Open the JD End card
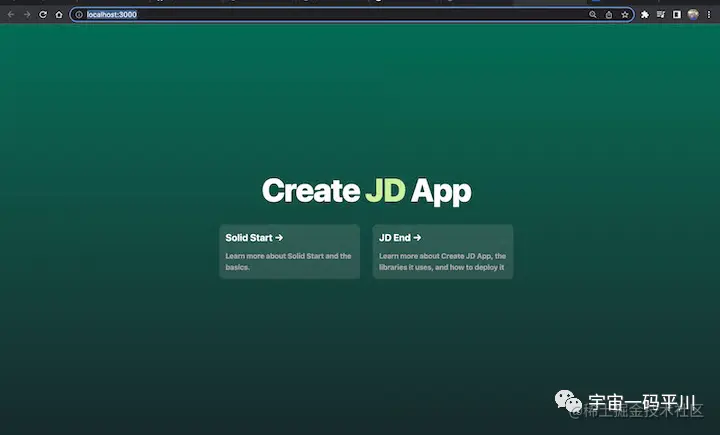 [443, 252]
